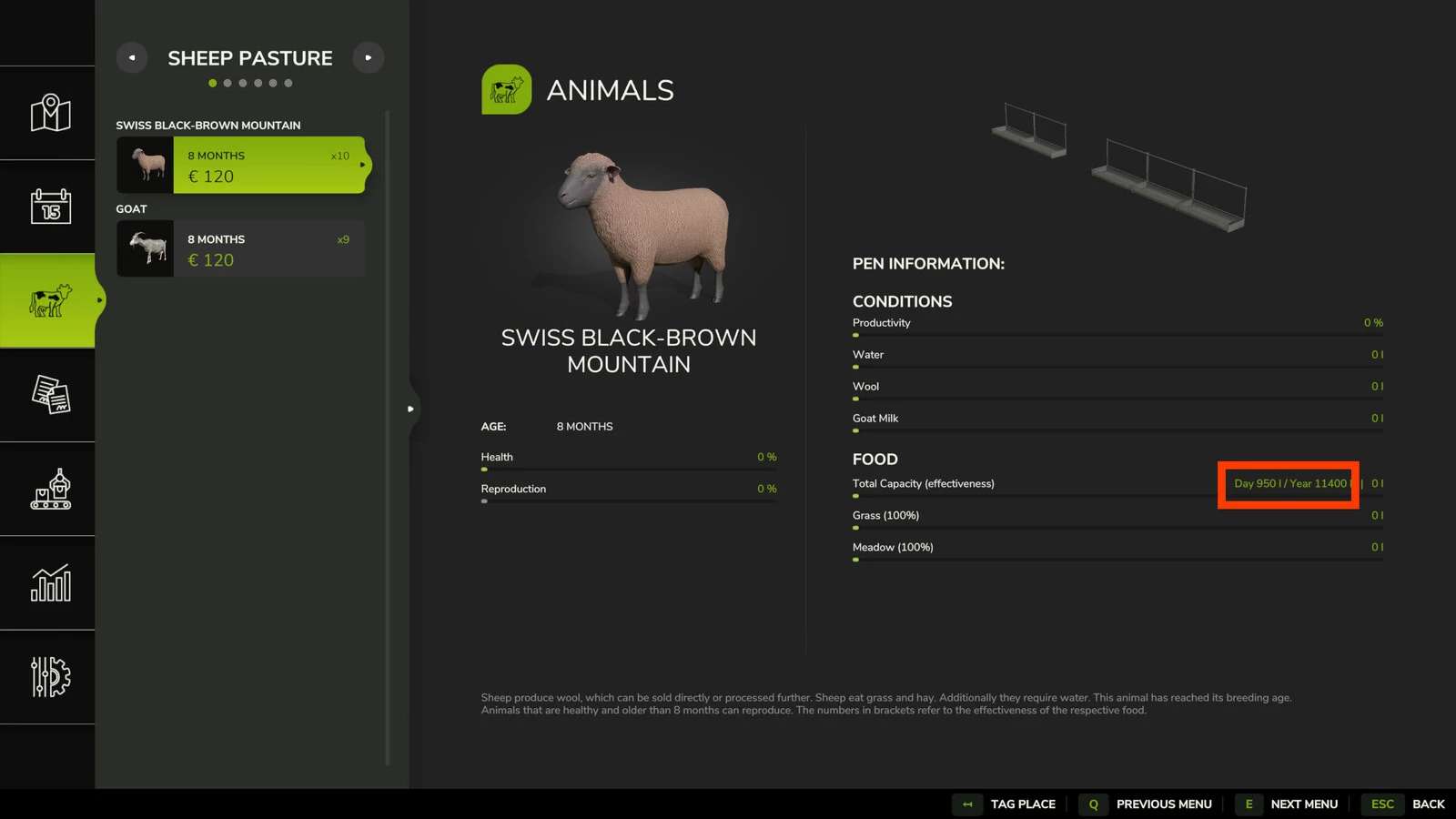Image resolution: width=1456 pixels, height=819 pixels.
Task: Open the production factory sidebar icon
Action: [50, 490]
